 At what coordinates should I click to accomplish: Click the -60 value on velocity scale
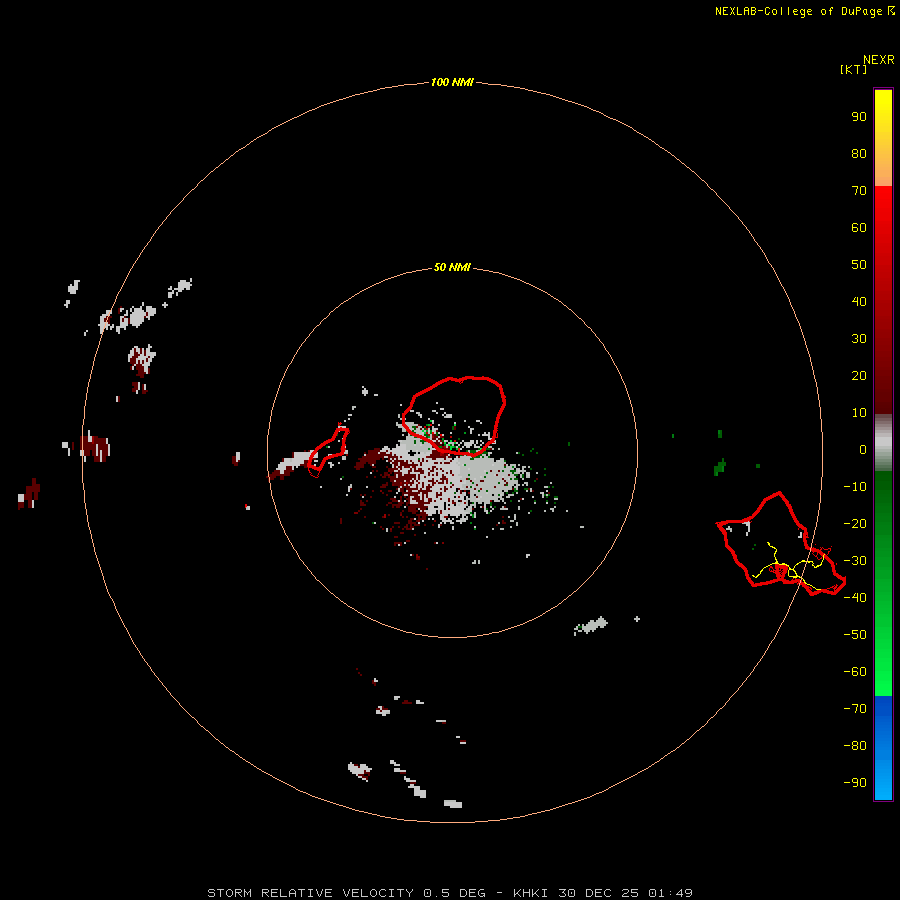855,672
